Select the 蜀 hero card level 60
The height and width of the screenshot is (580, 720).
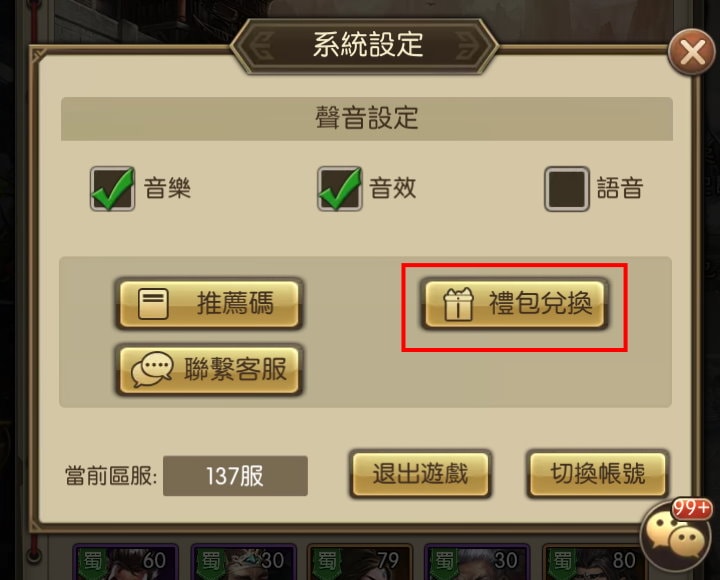125,562
